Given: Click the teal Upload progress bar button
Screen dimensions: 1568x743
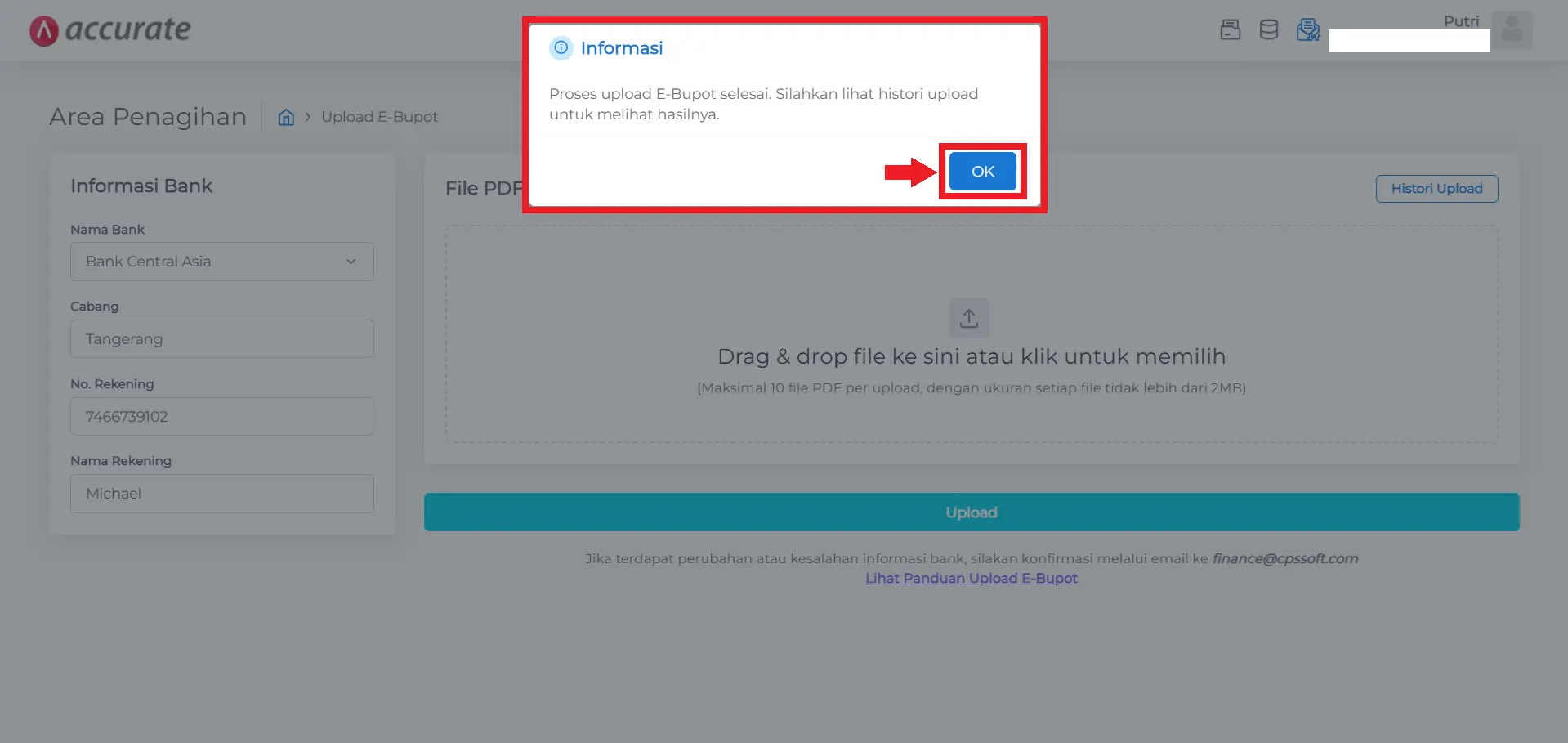Looking at the screenshot, I should pos(971,512).
